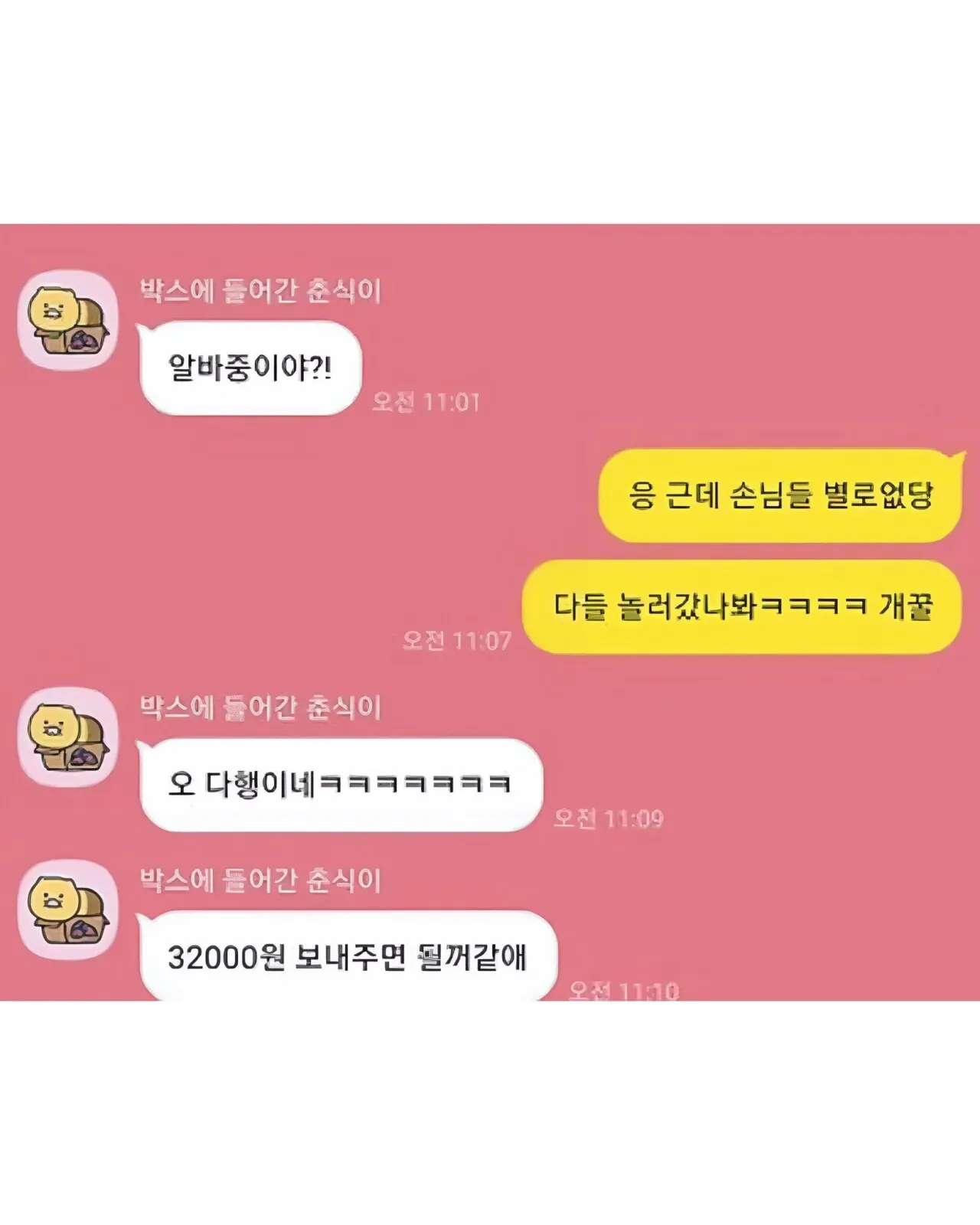This screenshot has height=1225, width=980.
Task: Click the 오전 11:09 timestamp
Action: click(x=609, y=818)
